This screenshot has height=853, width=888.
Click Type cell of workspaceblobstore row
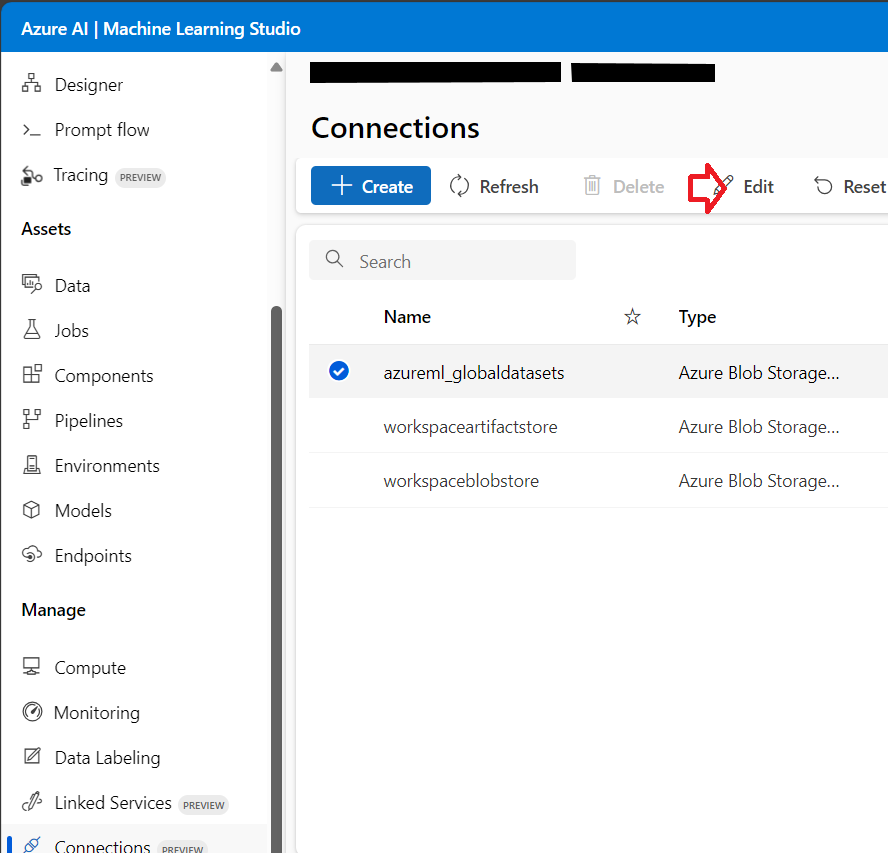click(759, 481)
